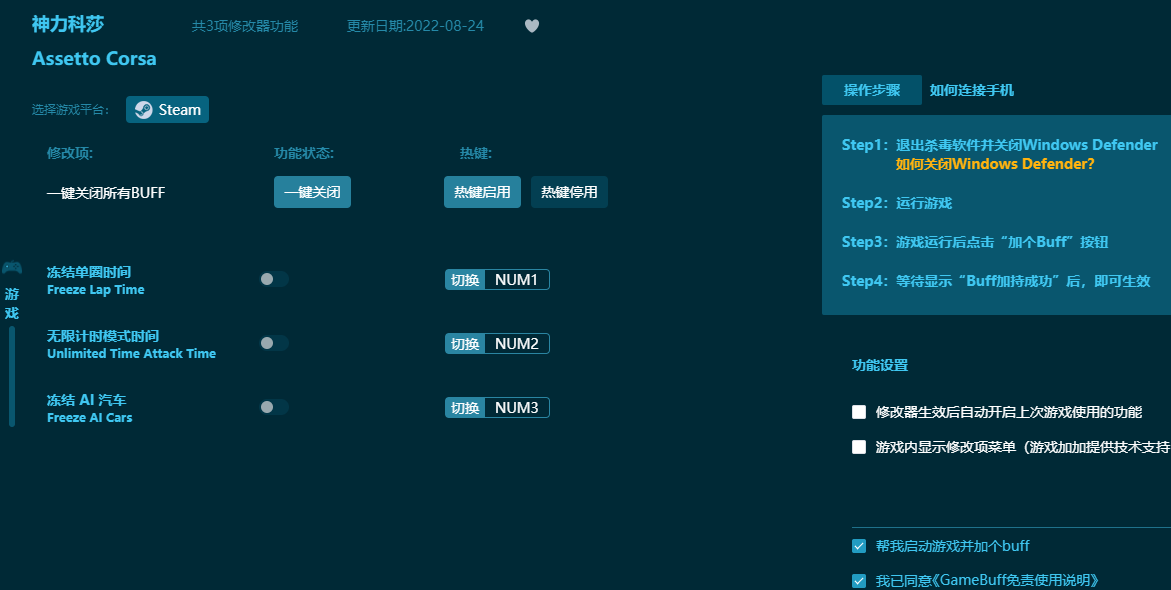Uncheck 我已同意 GameBuff免责使用说明 checkbox
Screen dimensions: 1171x590
pos(859,580)
